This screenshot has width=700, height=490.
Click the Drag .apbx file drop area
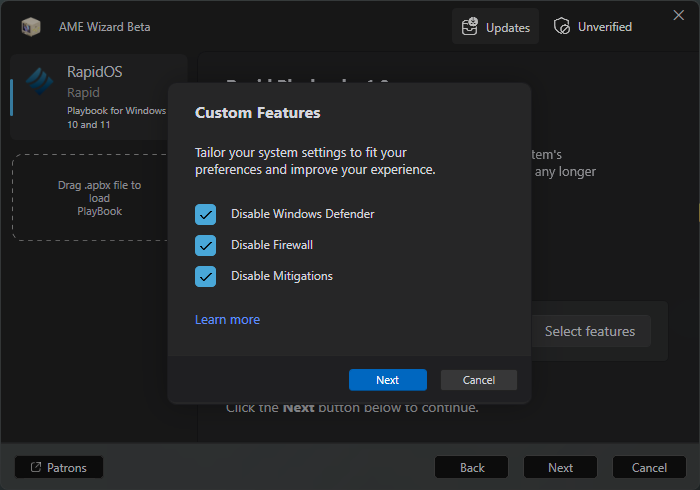coord(91,198)
